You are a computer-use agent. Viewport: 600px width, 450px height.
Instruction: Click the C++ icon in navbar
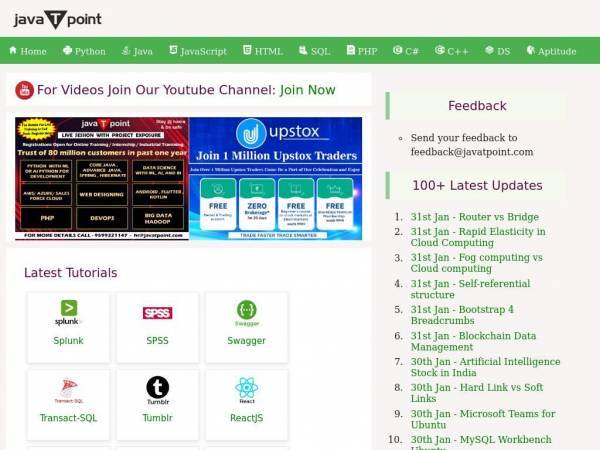tap(440, 50)
